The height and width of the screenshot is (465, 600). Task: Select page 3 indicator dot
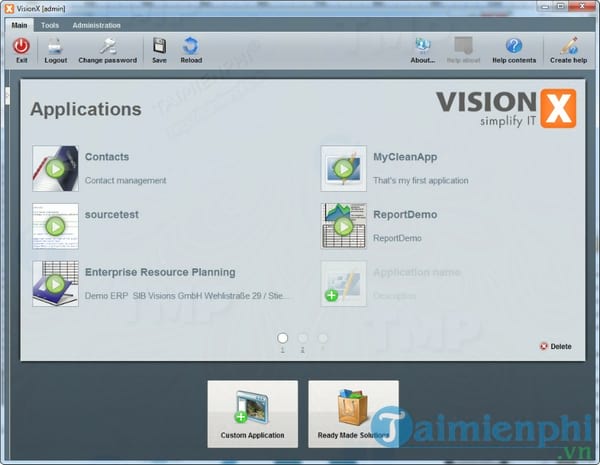323,338
